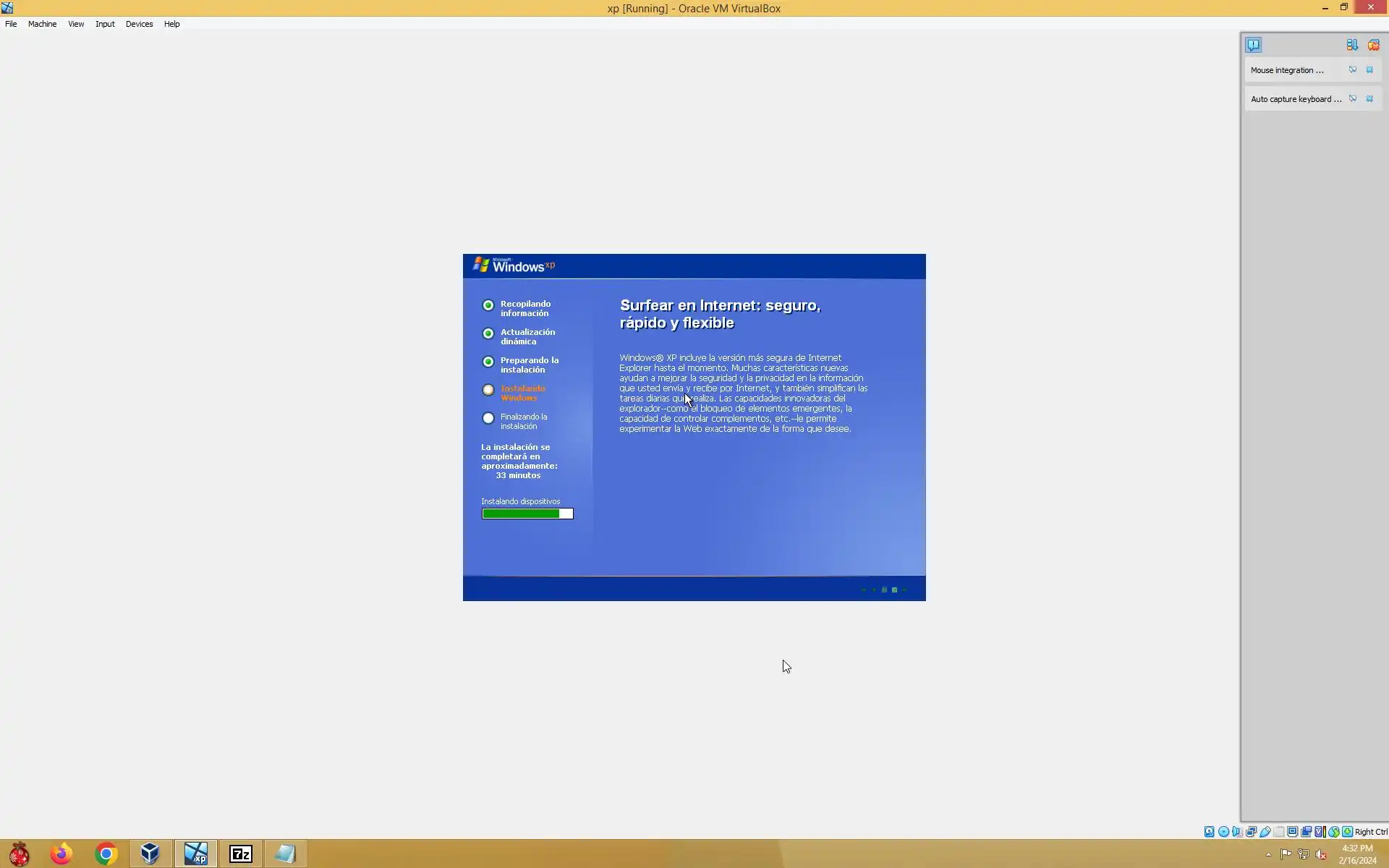Open the notification center bubble icon
This screenshot has height=868, width=1389.
click(x=1253, y=45)
